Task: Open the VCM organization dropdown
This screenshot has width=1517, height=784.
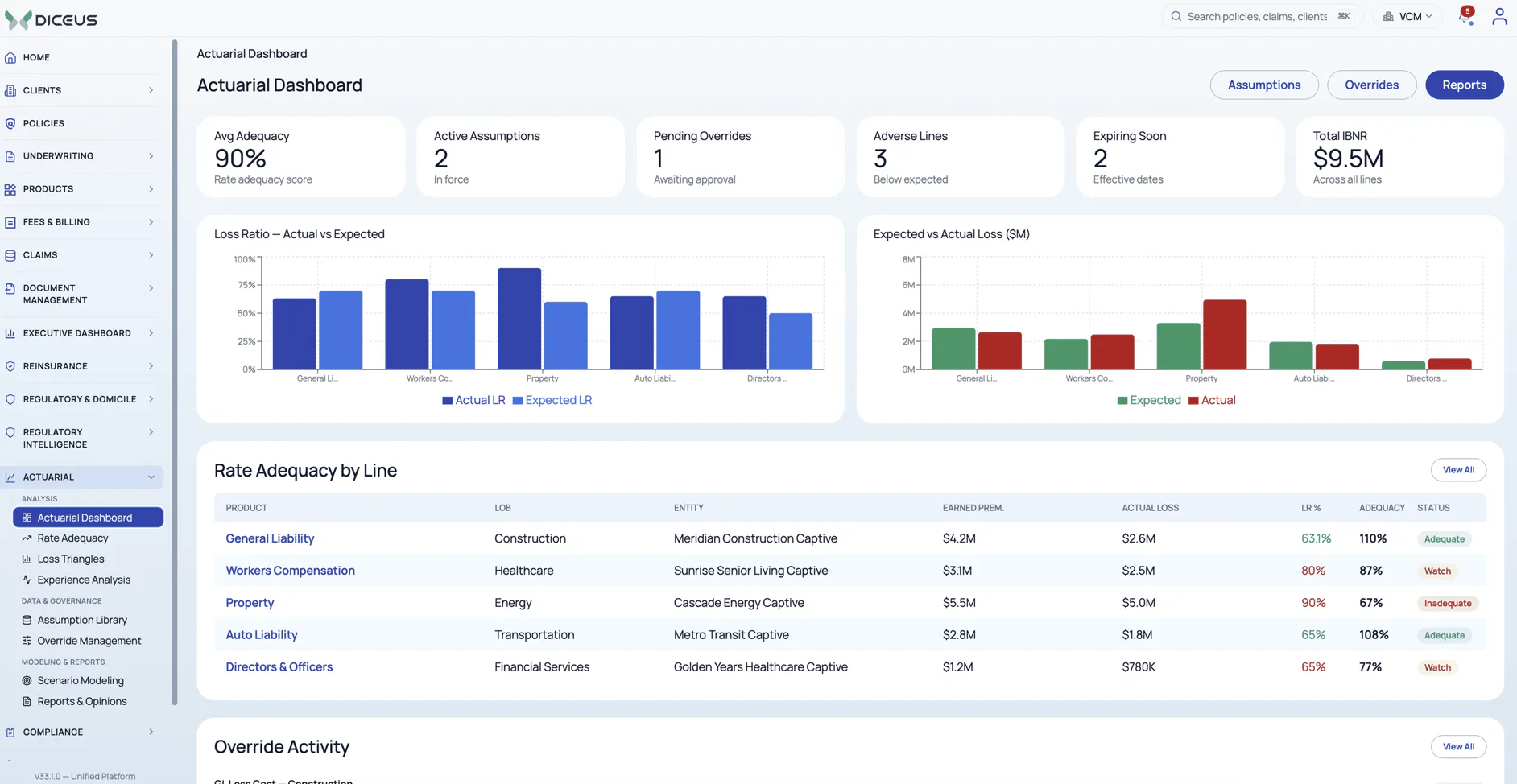Action: tap(1408, 16)
